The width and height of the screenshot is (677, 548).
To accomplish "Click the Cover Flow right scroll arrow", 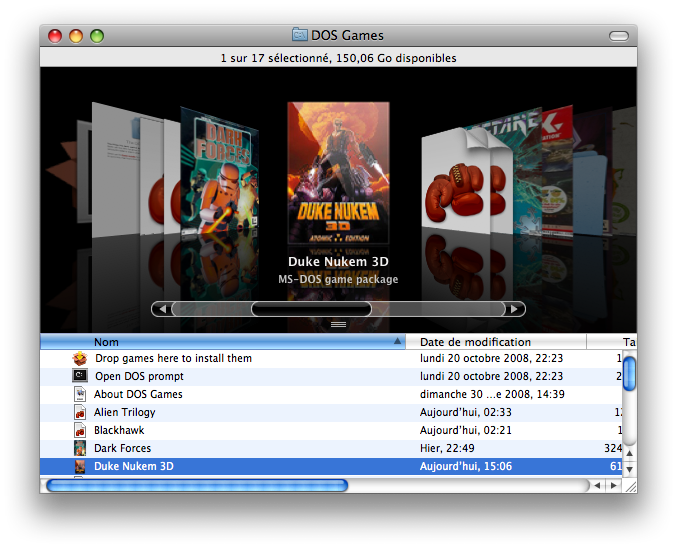I will pos(514,309).
